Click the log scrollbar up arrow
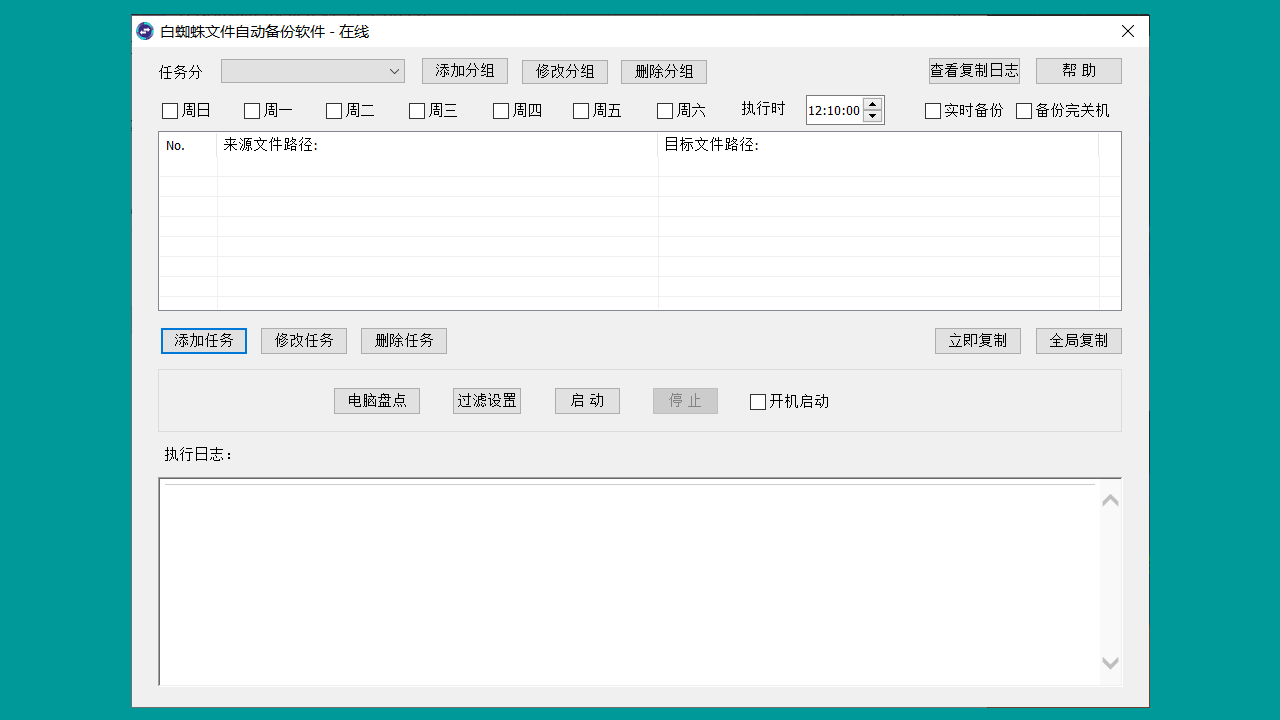Image resolution: width=1280 pixels, height=720 pixels. pyautogui.click(x=1110, y=500)
